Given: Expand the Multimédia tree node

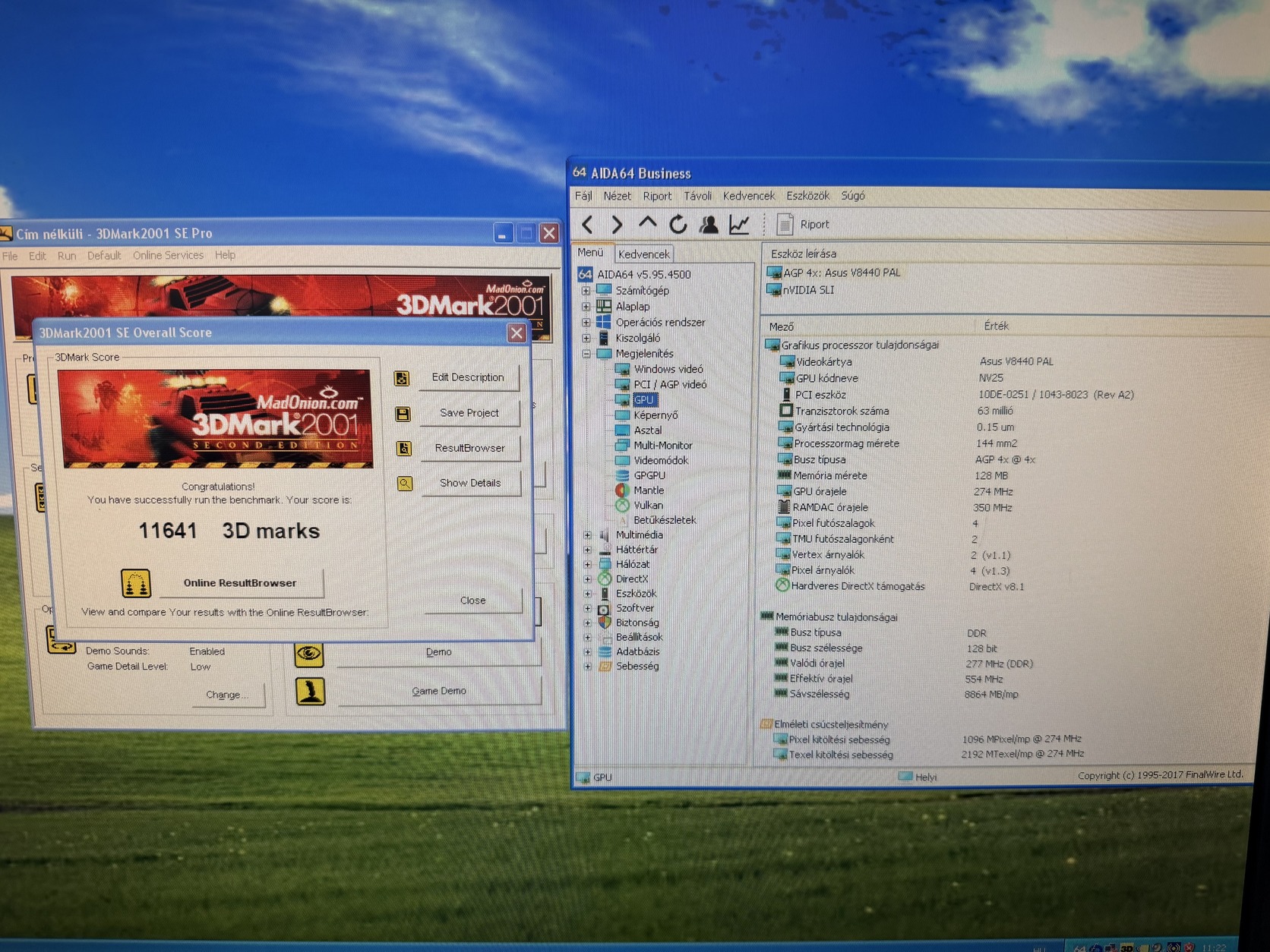Looking at the screenshot, I should (587, 535).
